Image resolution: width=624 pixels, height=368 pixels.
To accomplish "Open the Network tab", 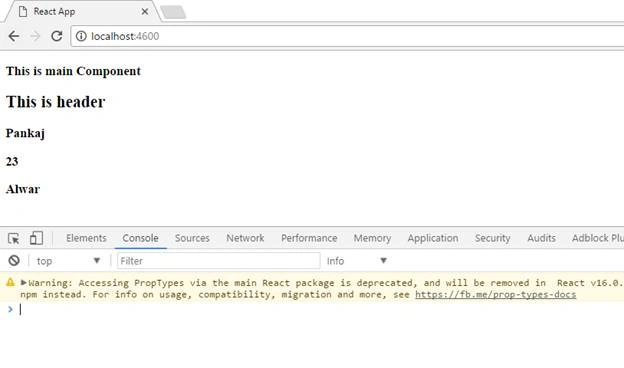I will click(x=245, y=238).
